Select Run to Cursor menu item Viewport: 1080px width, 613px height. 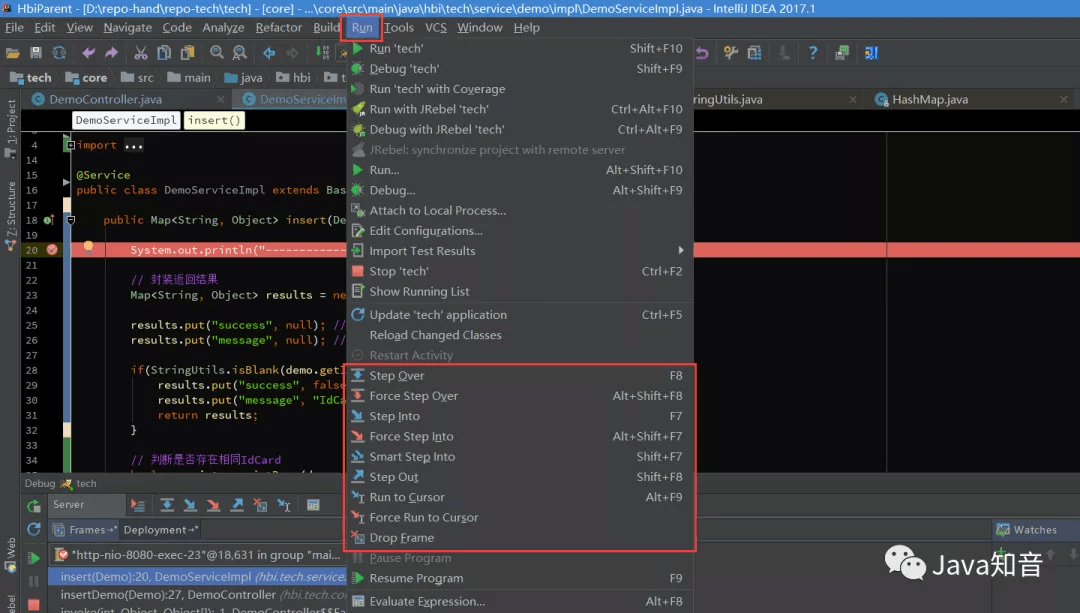coord(520,497)
